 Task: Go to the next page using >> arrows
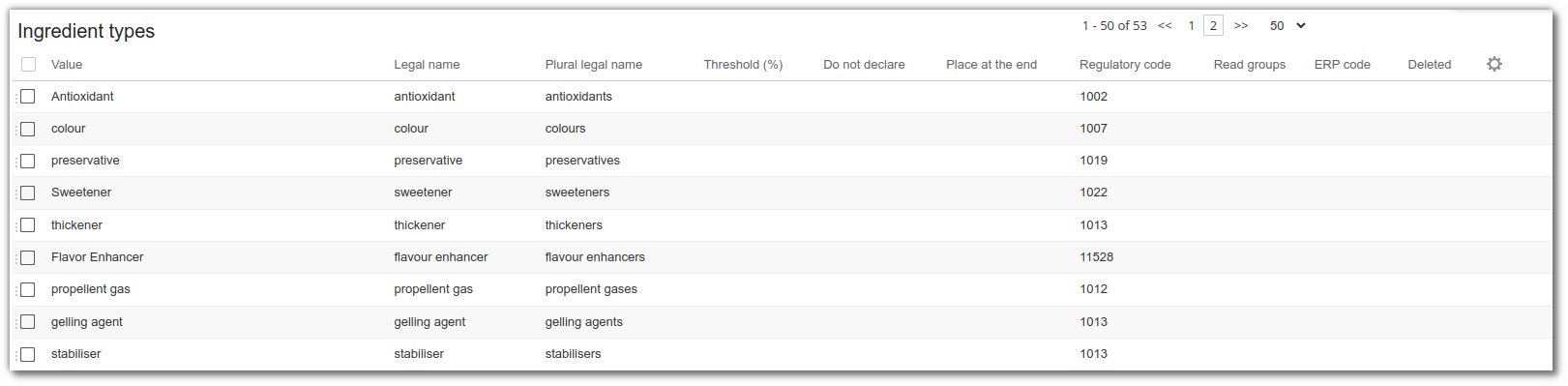pos(1241,26)
